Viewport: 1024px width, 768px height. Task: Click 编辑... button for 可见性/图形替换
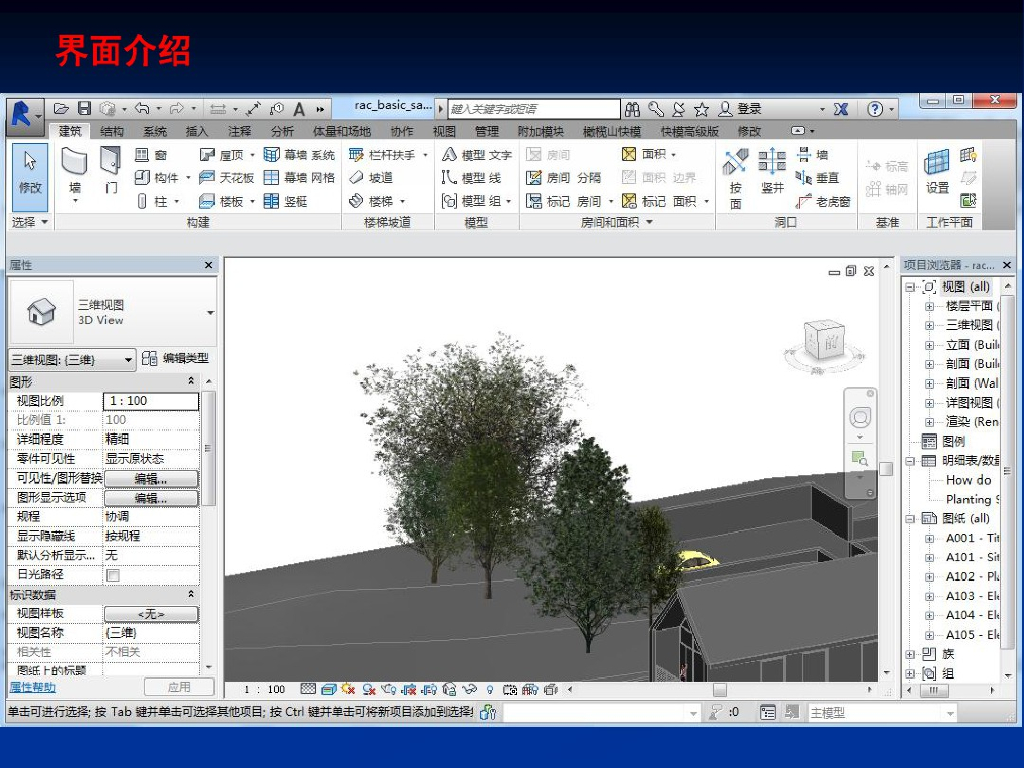point(151,479)
